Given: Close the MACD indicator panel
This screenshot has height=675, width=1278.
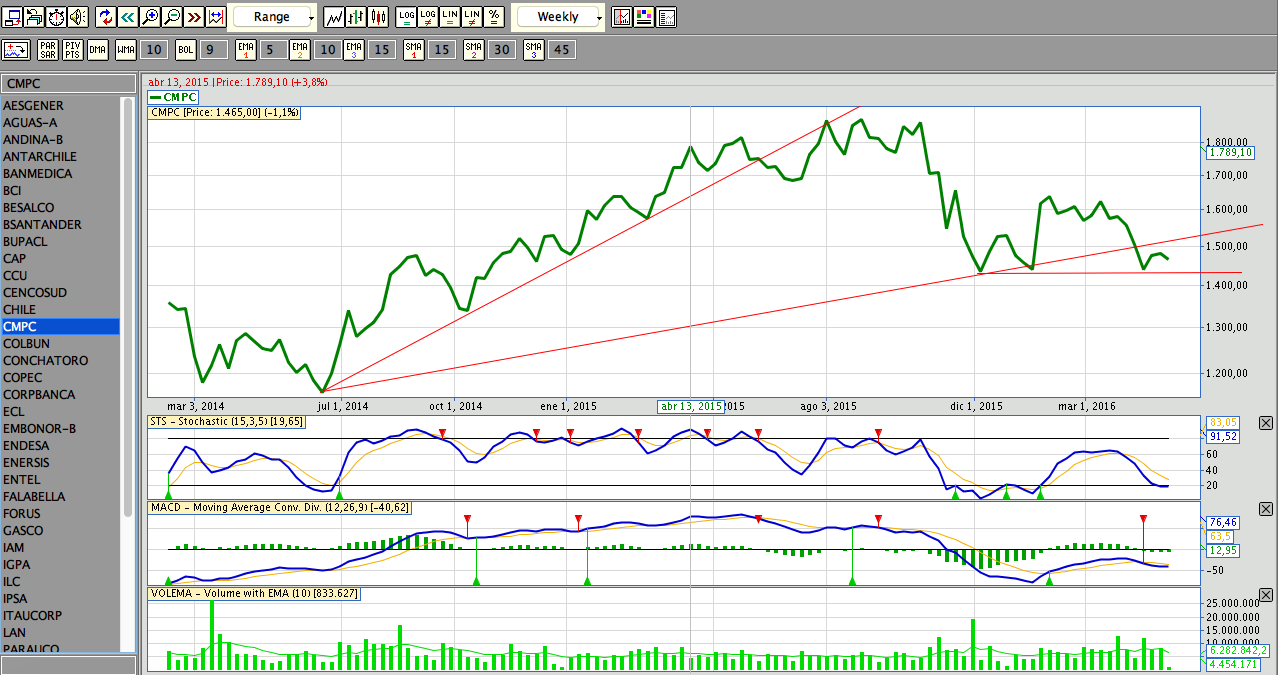Looking at the screenshot, I should click(x=1265, y=509).
